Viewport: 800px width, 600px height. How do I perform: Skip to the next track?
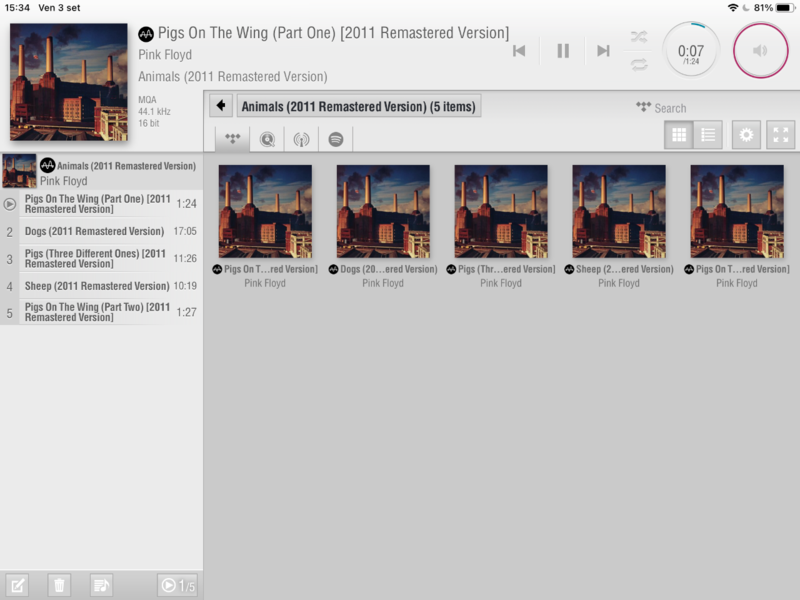point(603,50)
